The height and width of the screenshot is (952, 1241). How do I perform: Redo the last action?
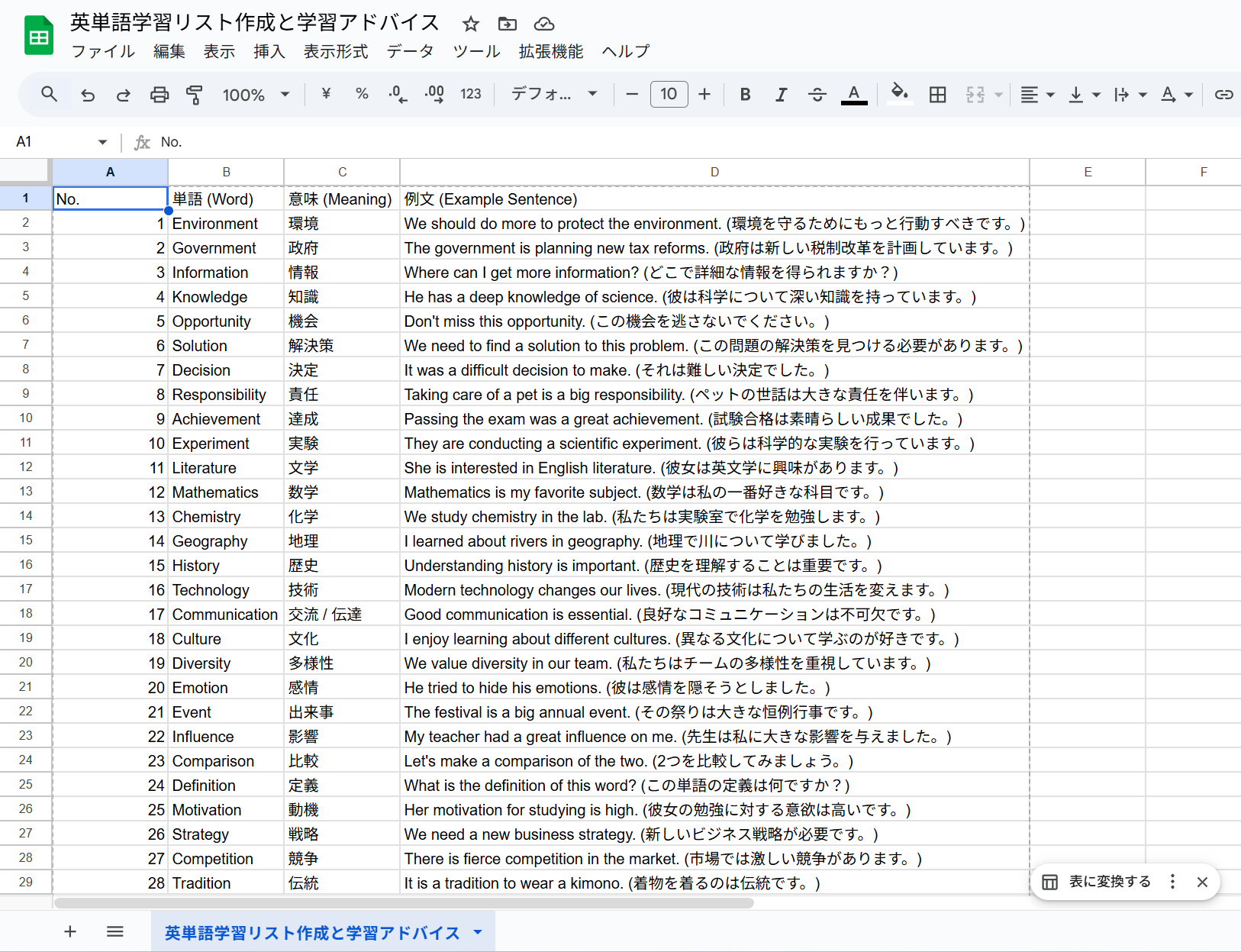123,94
